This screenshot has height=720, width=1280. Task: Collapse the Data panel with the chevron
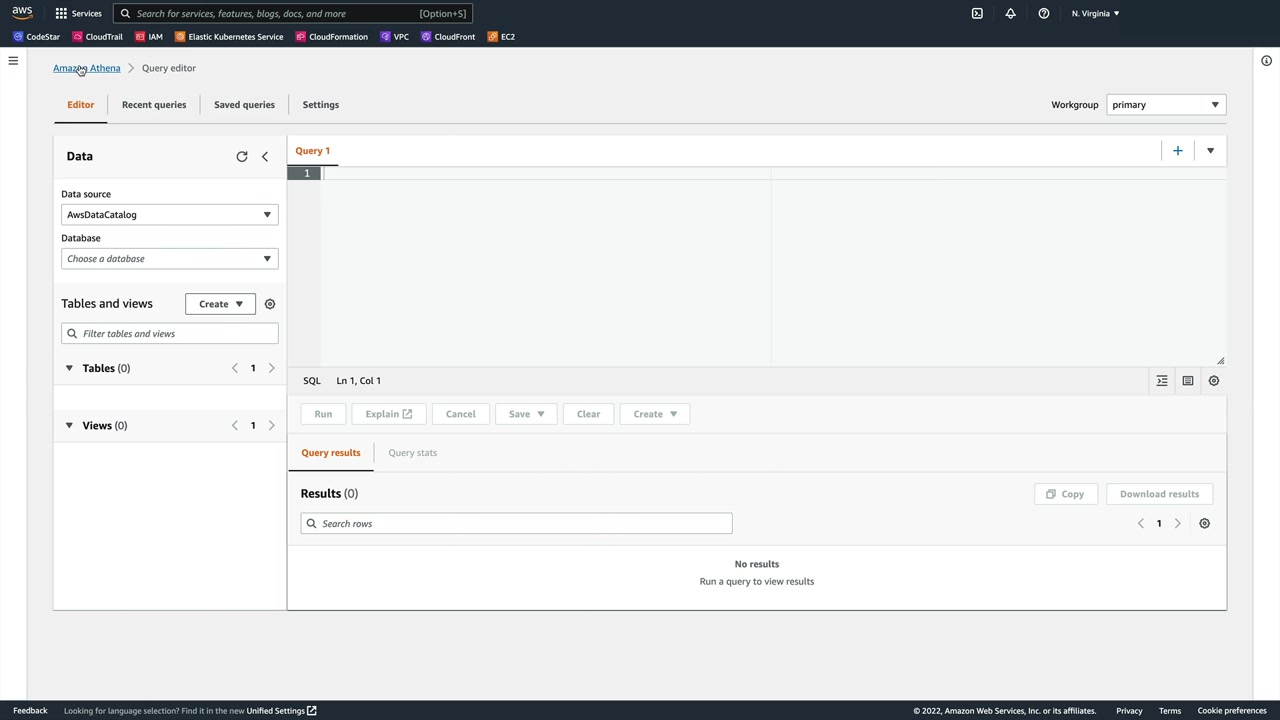point(265,156)
